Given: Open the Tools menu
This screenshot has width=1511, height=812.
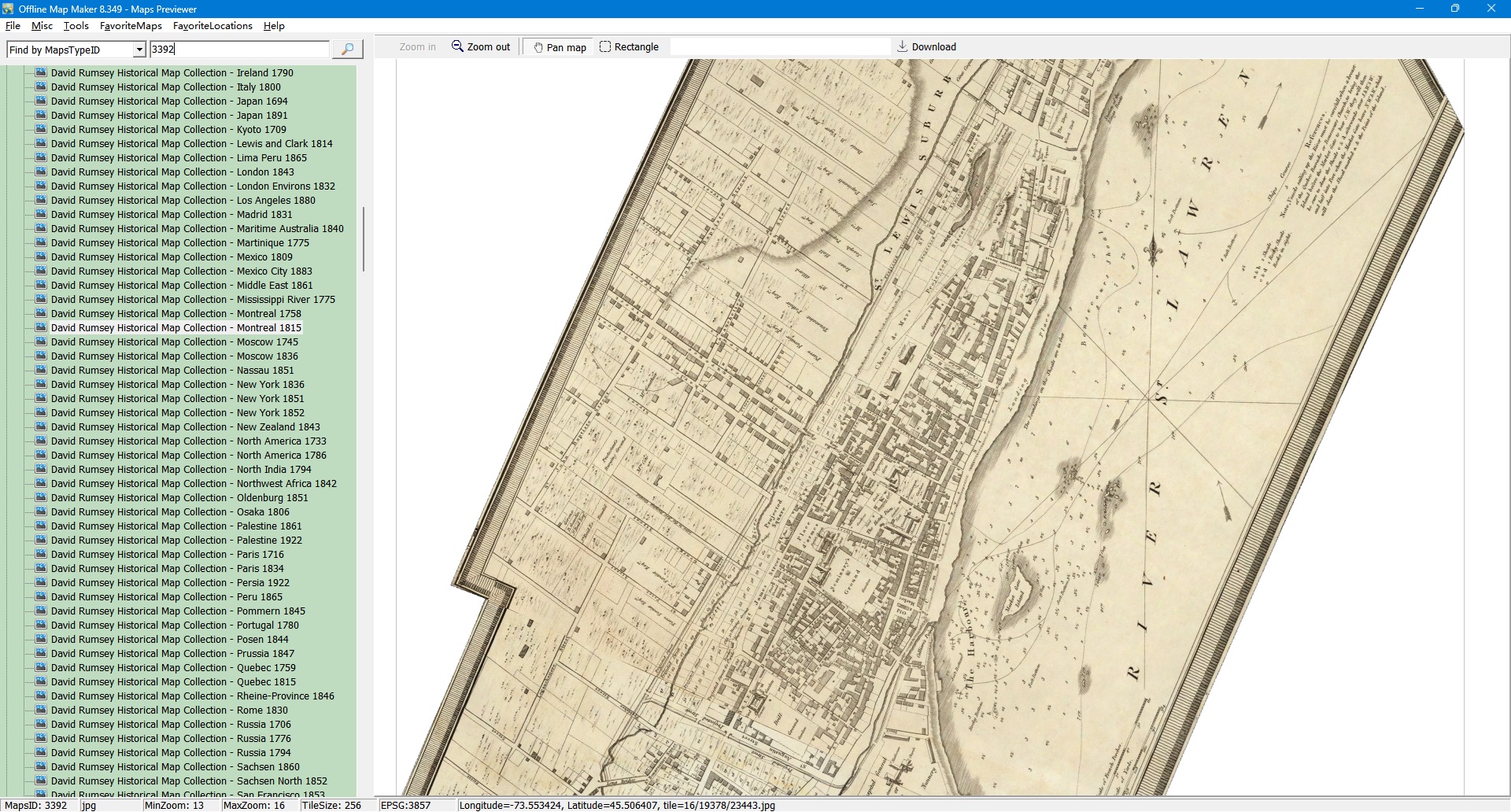Looking at the screenshot, I should [76, 26].
